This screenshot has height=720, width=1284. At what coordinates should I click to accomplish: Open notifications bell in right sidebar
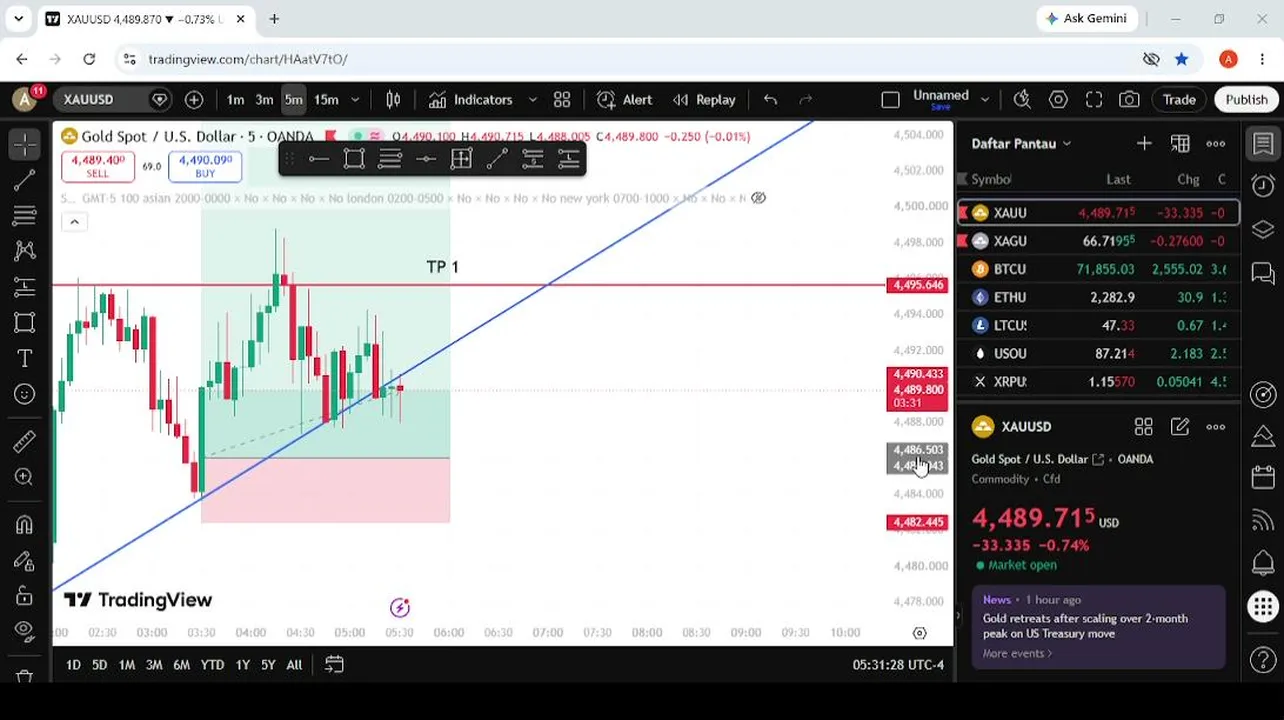1263,562
